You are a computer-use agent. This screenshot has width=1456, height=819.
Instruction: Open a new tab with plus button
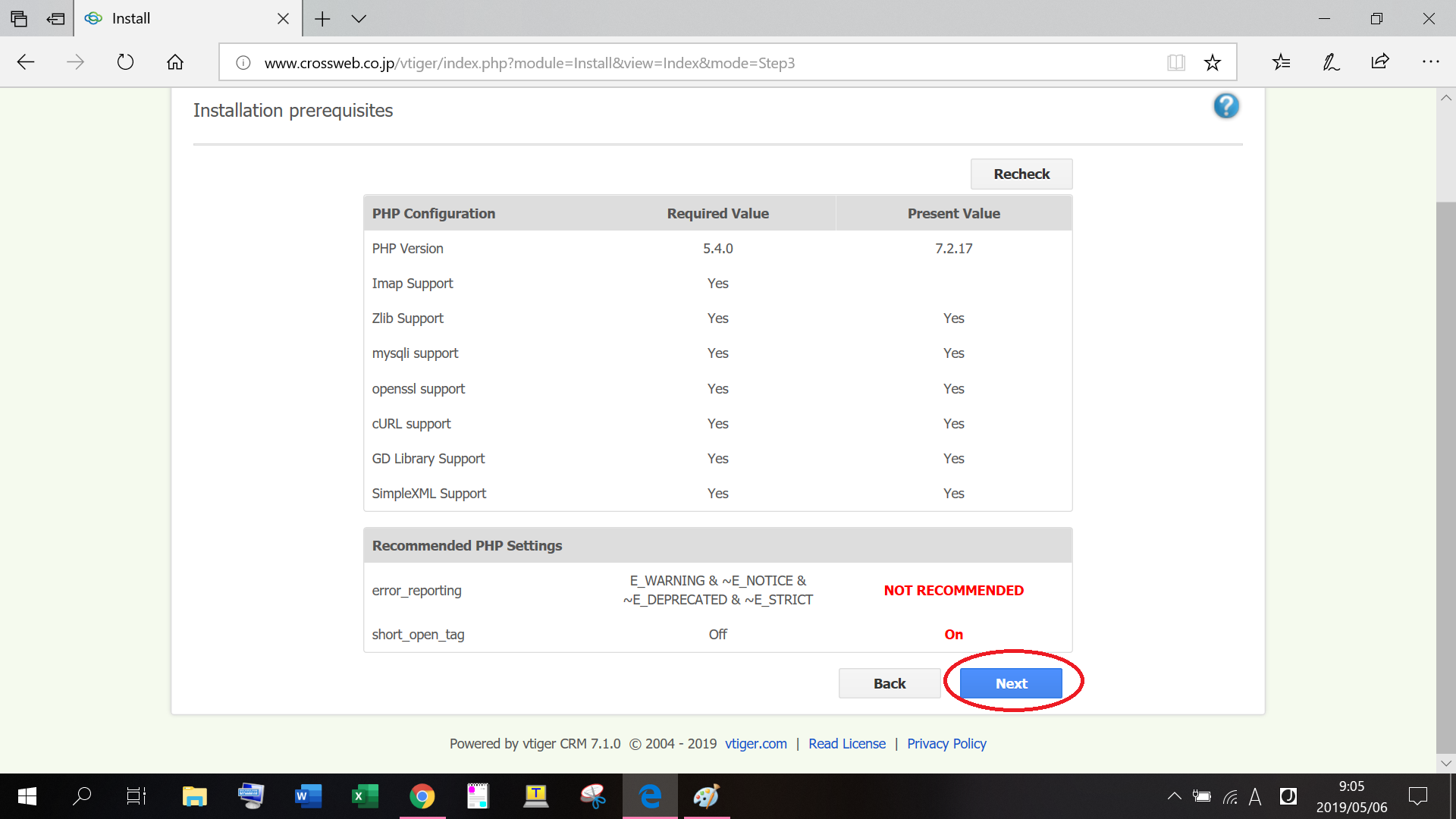(x=322, y=19)
